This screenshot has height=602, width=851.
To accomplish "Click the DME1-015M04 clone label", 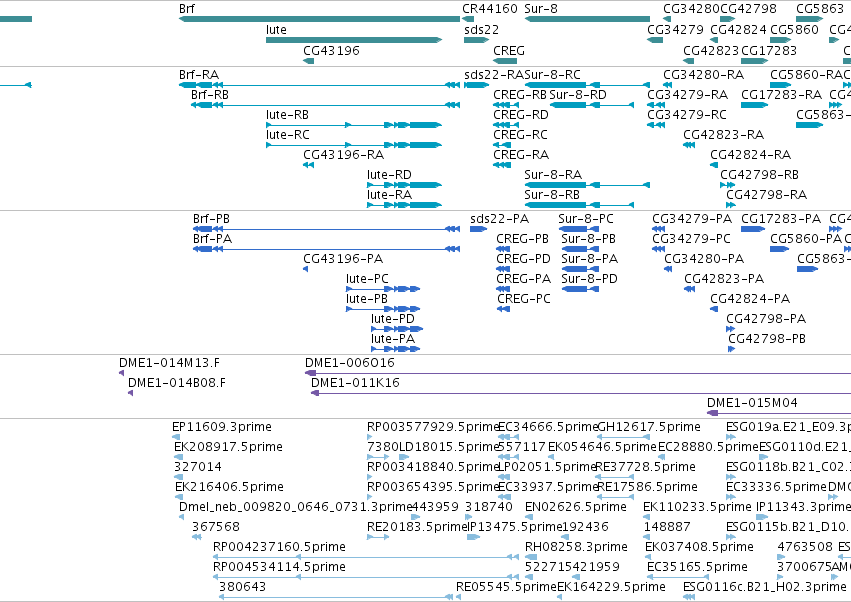I will click(752, 403).
